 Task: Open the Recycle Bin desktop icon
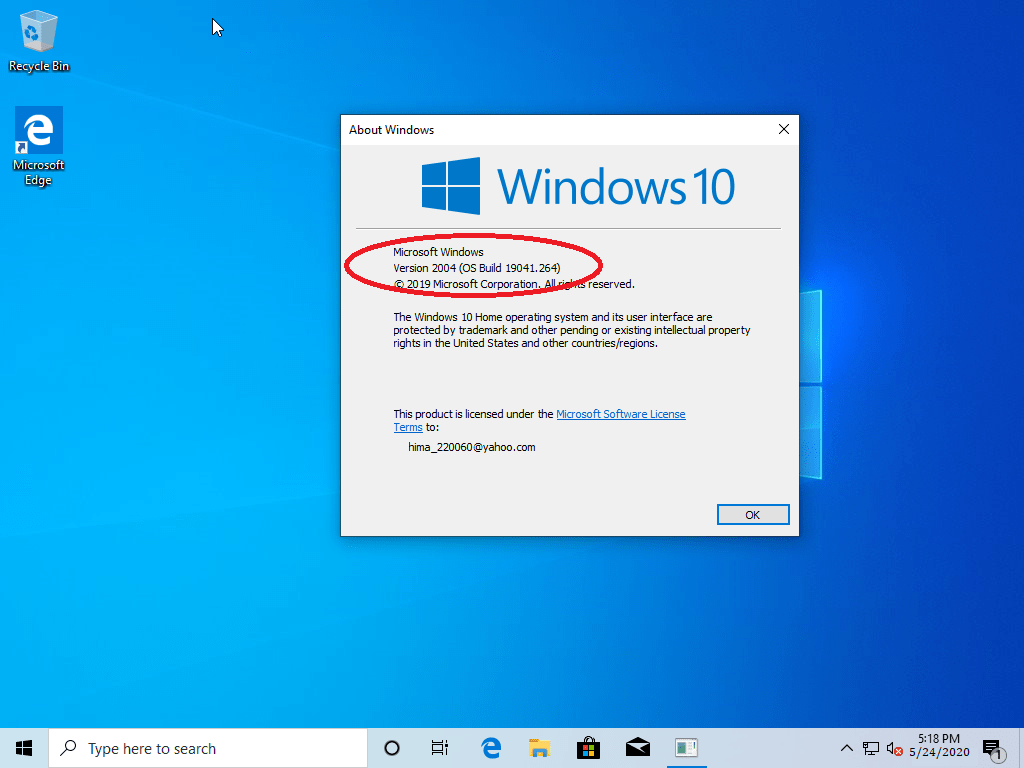(39, 40)
